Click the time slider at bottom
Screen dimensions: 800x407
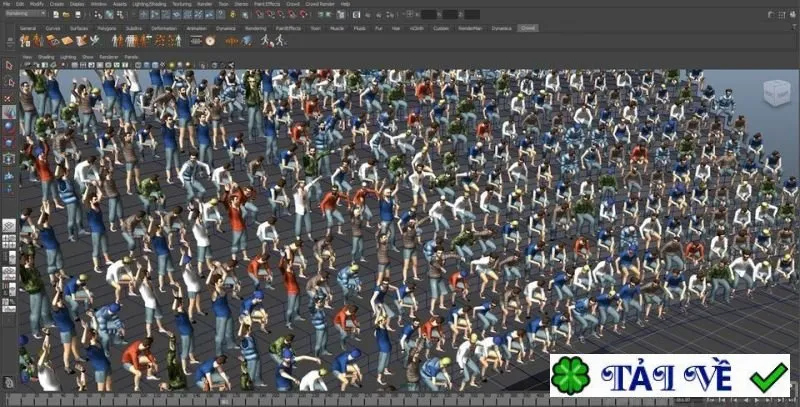tap(337, 400)
